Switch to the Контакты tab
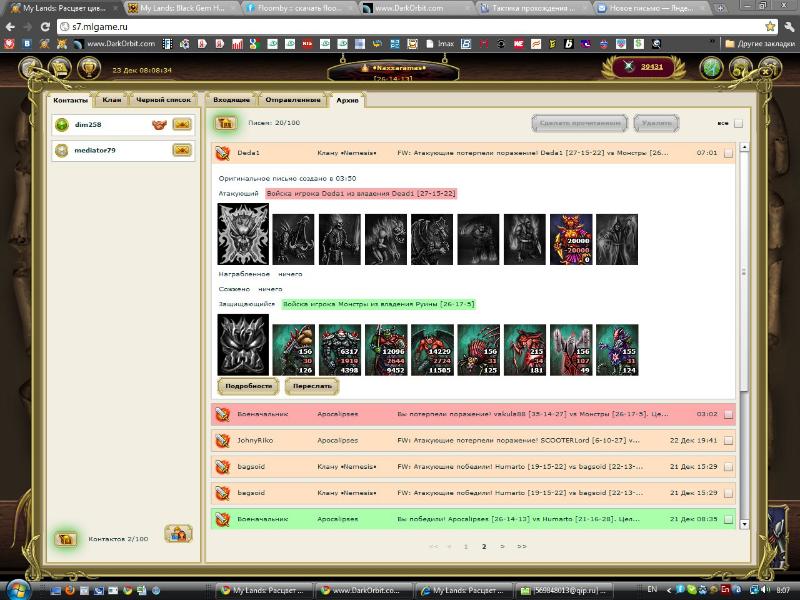 70,100
